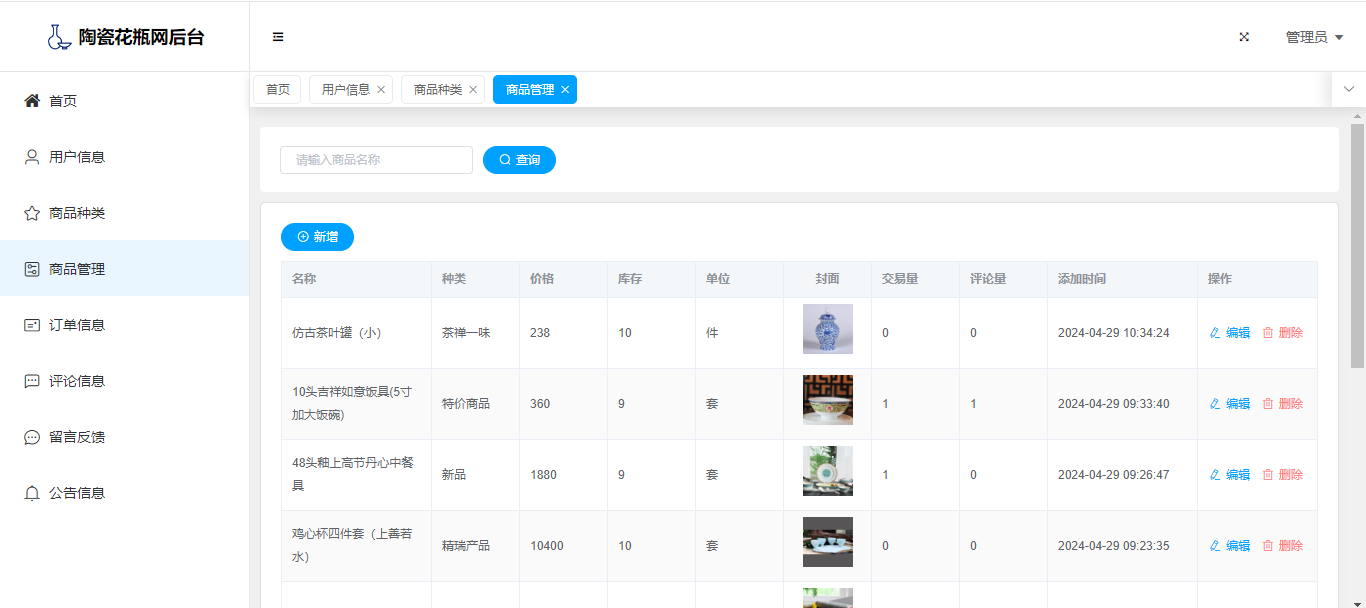Collapse the sidebar with the hamburger icon
The width and height of the screenshot is (1366, 608).
pyautogui.click(x=278, y=37)
